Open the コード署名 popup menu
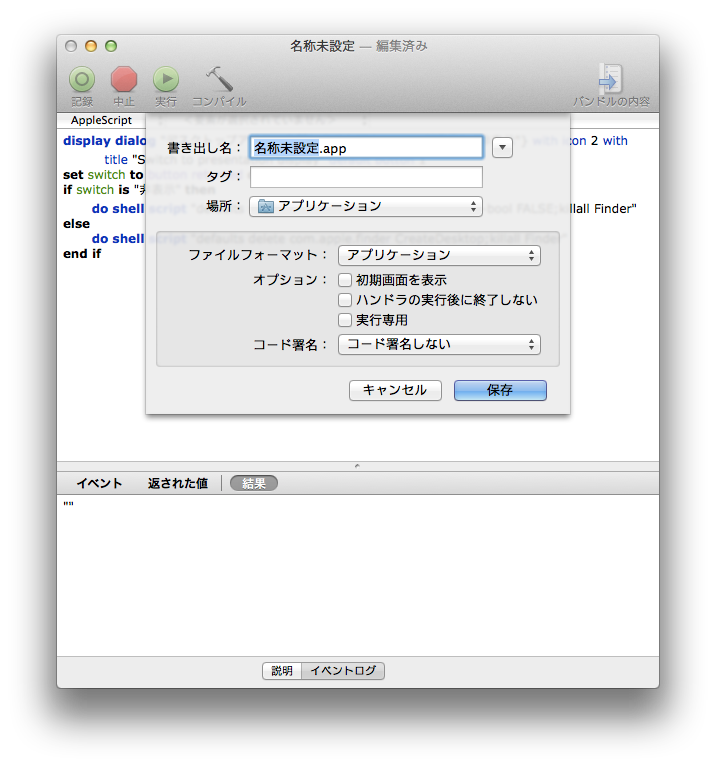This screenshot has height=767, width=716. tap(439, 344)
